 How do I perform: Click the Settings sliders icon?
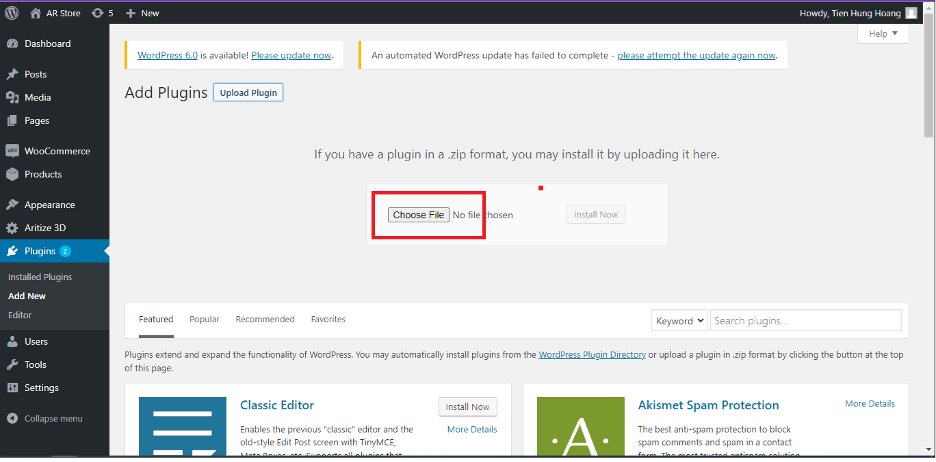tap(12, 388)
